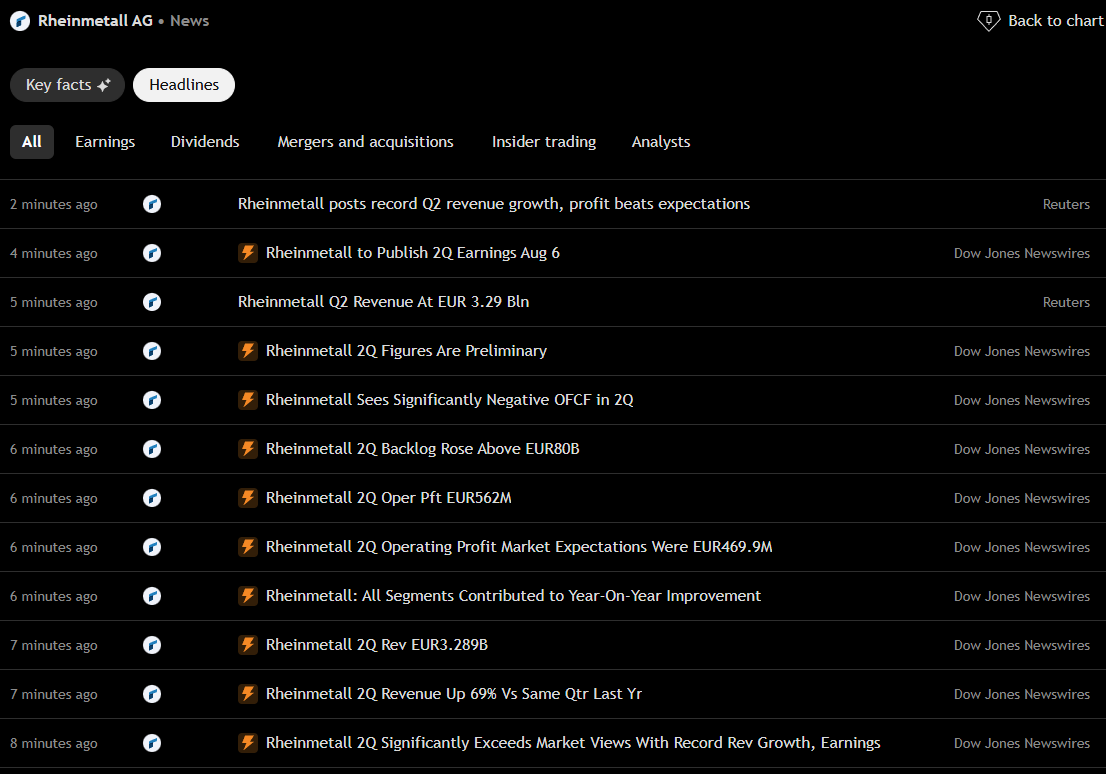This screenshot has height=774, width=1106.
Task: Click flash icon beside '2Q Oper Pft EUR562M'
Action: tap(248, 498)
